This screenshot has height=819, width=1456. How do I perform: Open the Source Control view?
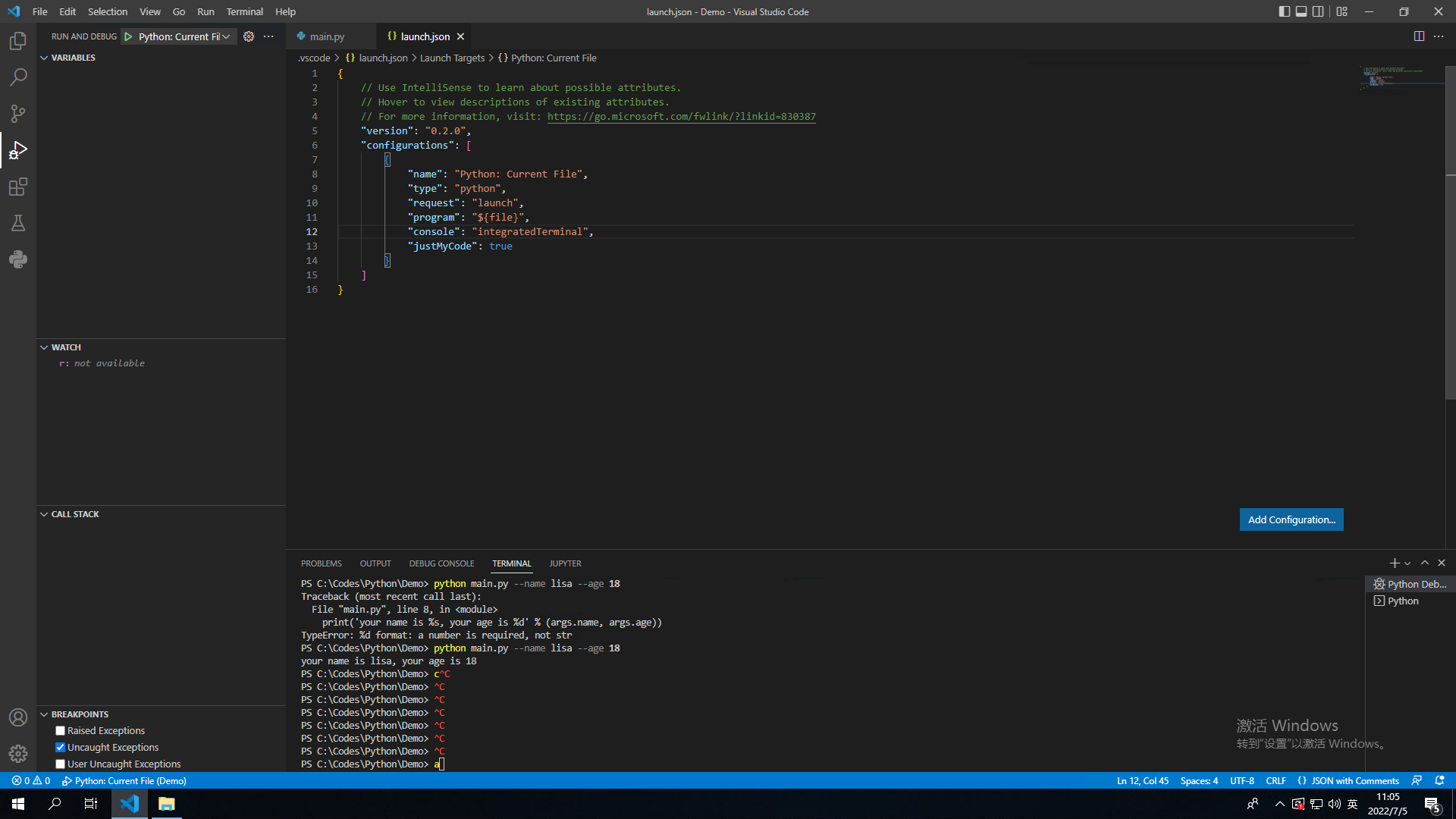click(x=18, y=114)
